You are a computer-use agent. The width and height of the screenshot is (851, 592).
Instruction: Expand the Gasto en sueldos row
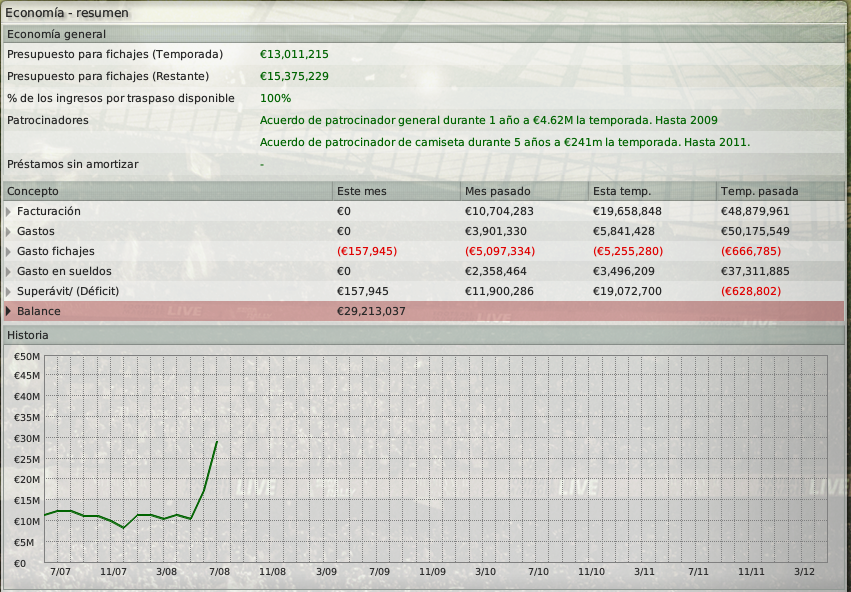click(8, 272)
